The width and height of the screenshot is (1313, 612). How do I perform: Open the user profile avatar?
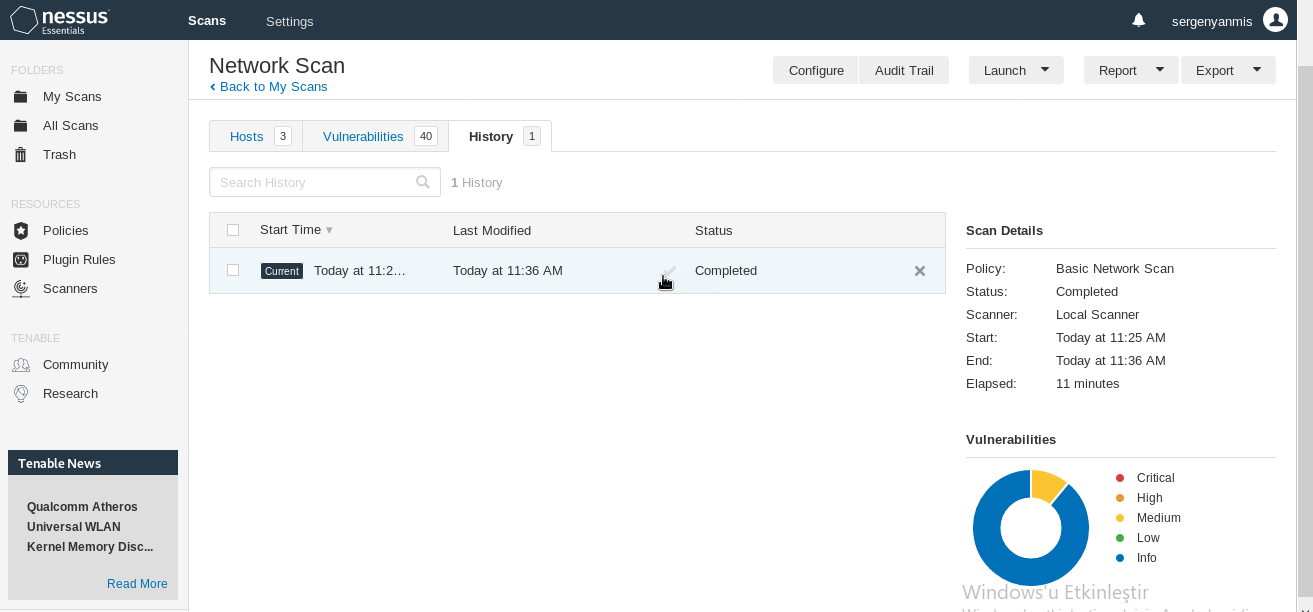(x=1275, y=20)
